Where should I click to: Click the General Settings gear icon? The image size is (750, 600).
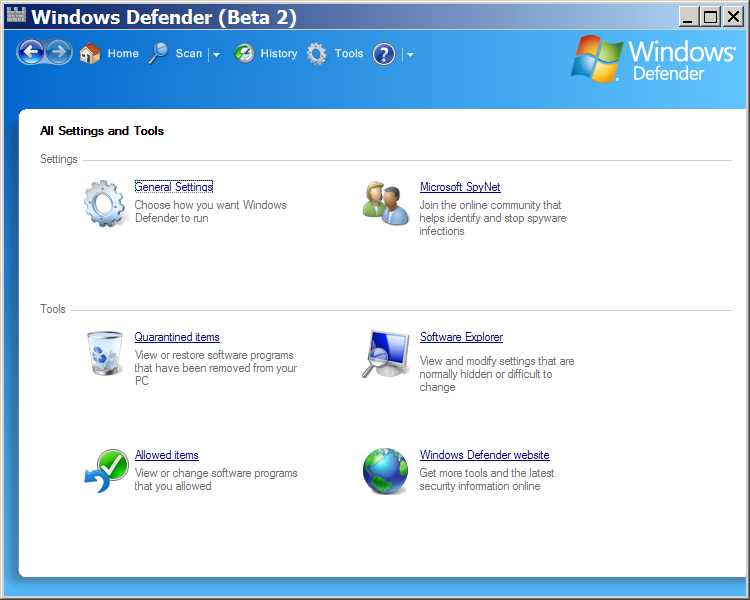click(x=105, y=203)
